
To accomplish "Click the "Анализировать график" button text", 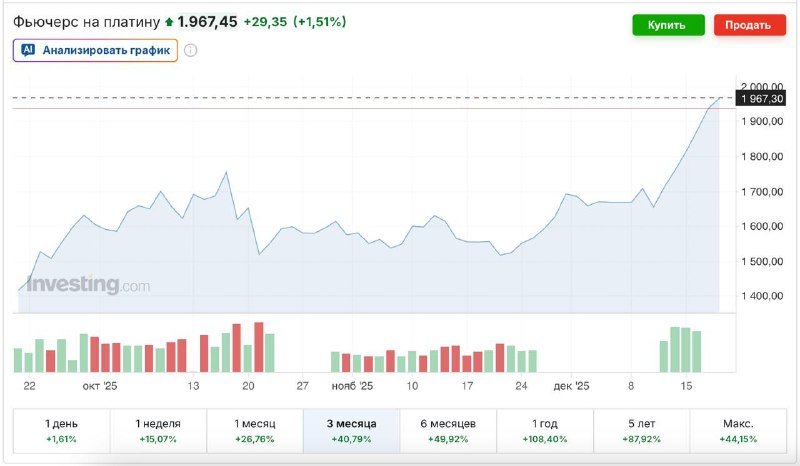I will (105, 50).
